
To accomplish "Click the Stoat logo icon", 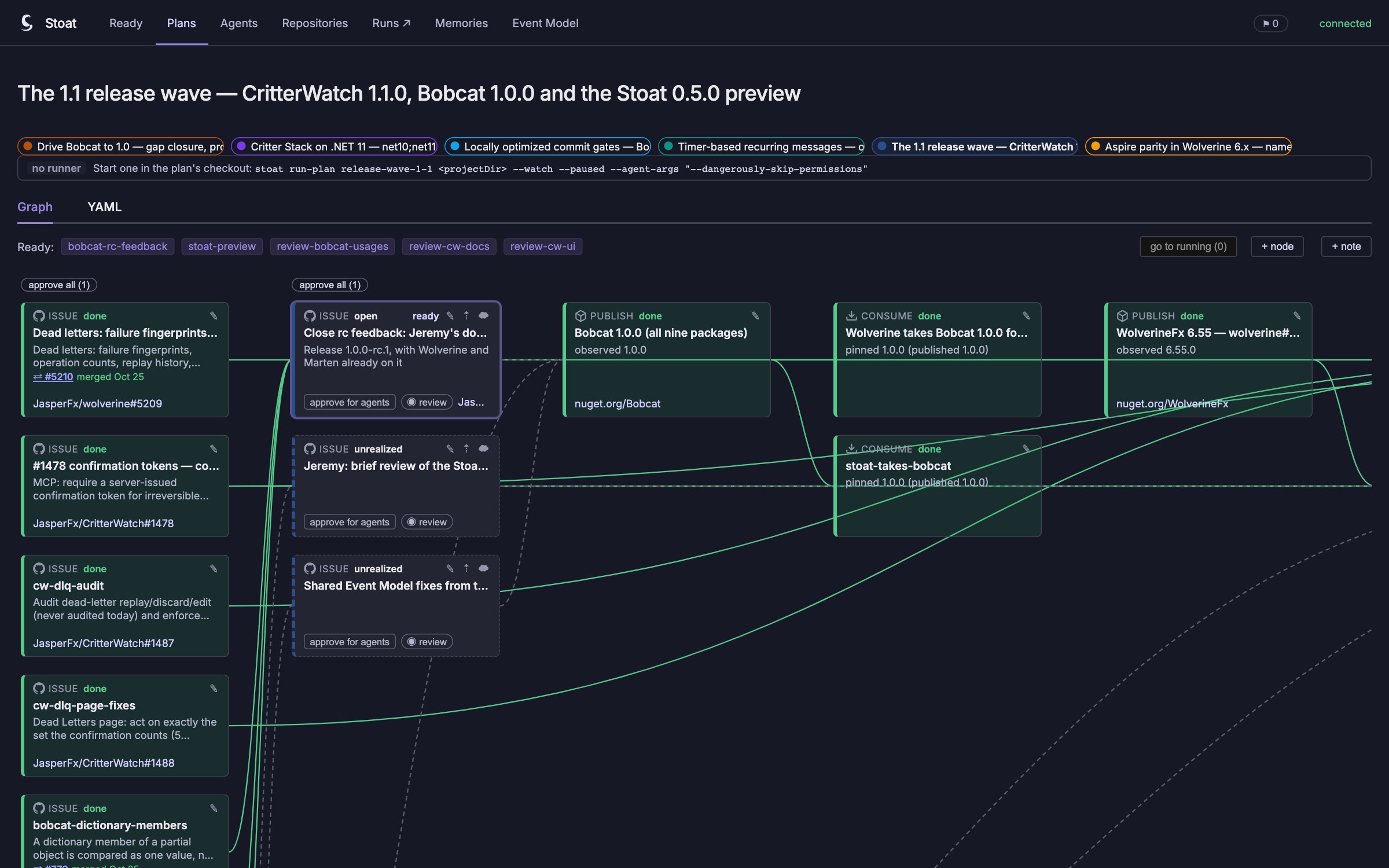I will point(27,23).
